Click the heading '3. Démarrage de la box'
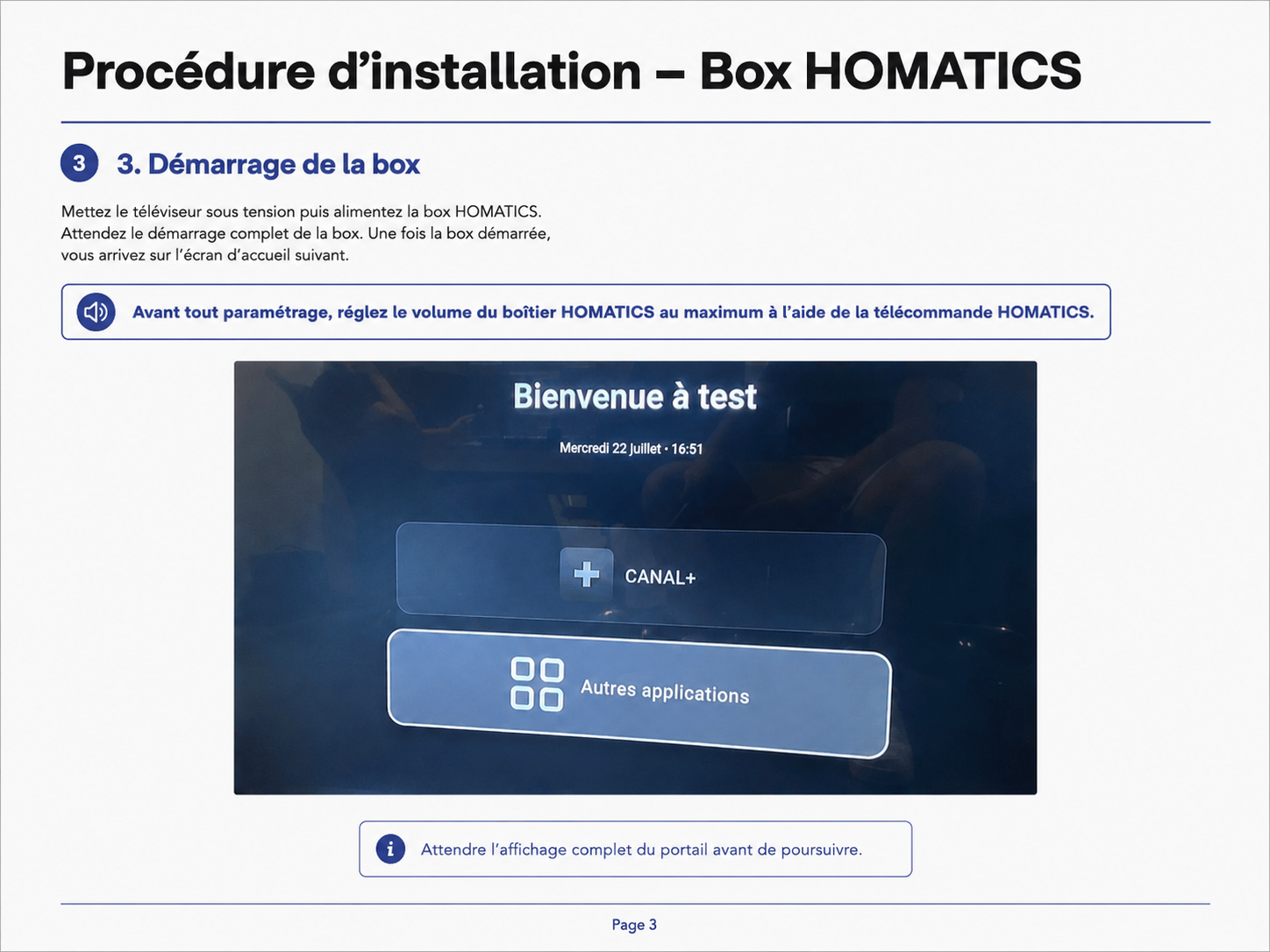 coord(268,164)
